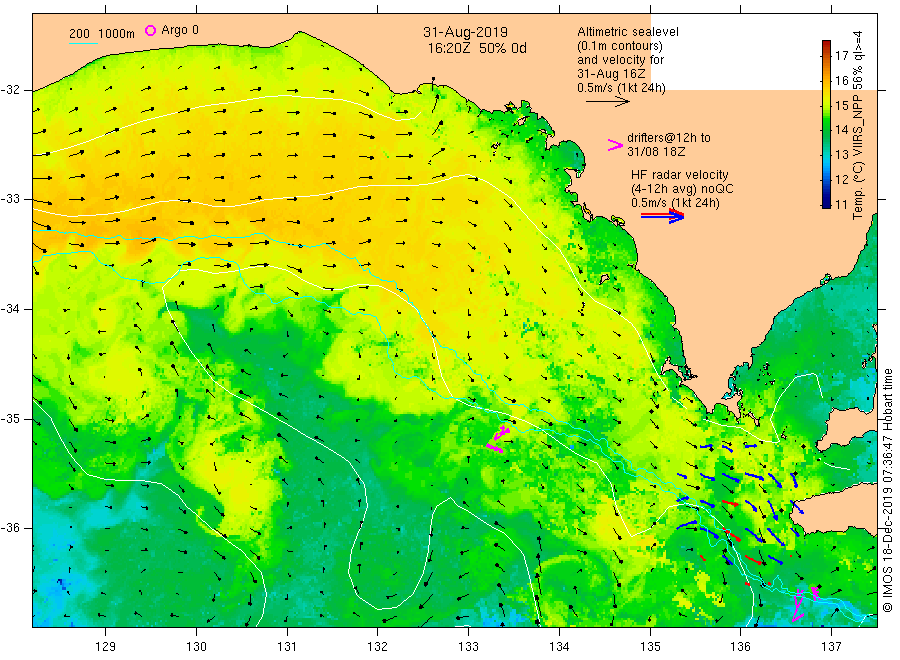This screenshot has height=660, width=900.
Task: Click the 14 value on color scale
Action: point(841,130)
